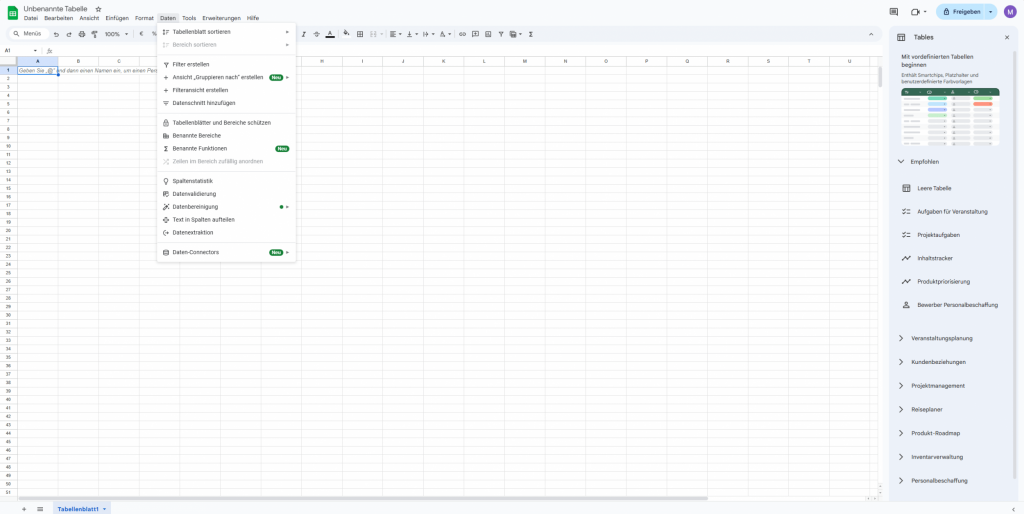Viewport: 1024px width, 514px height.
Task: Open vertical align dropdown
Action: 413,34
